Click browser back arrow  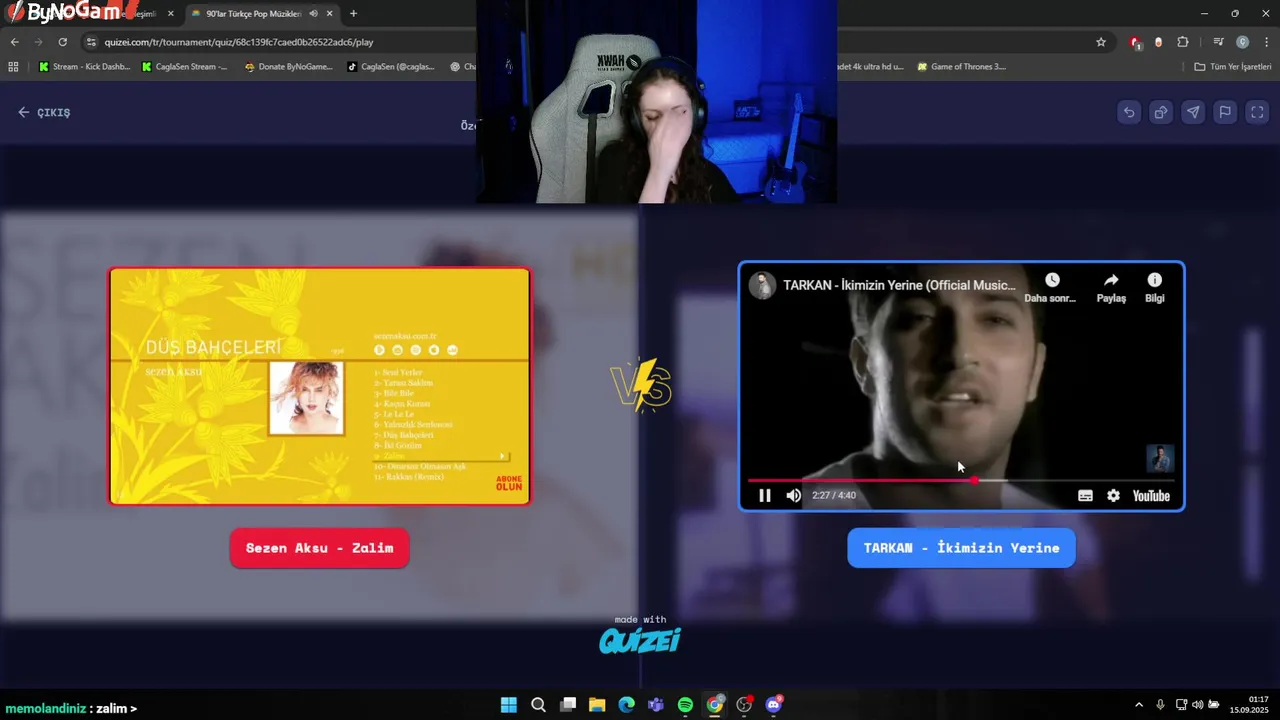point(14,42)
